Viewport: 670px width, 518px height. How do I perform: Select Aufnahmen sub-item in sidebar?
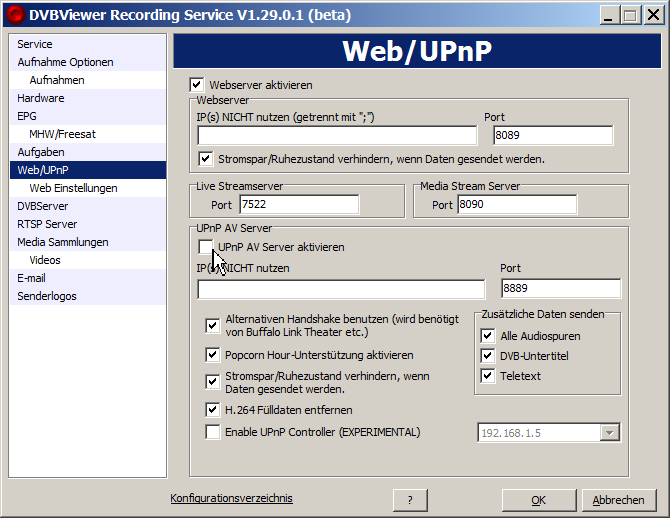point(88,80)
